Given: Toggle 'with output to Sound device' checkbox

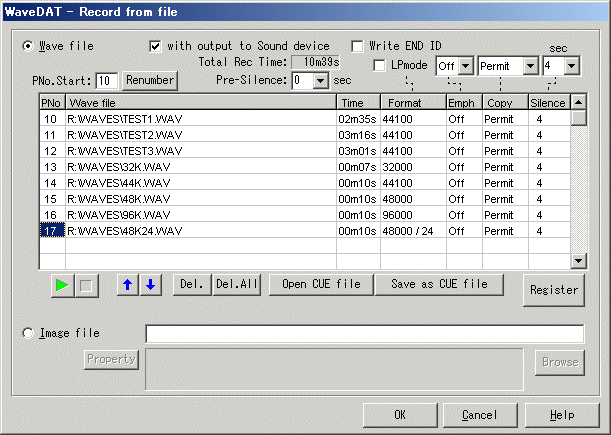Looking at the screenshot, I should 155,46.
